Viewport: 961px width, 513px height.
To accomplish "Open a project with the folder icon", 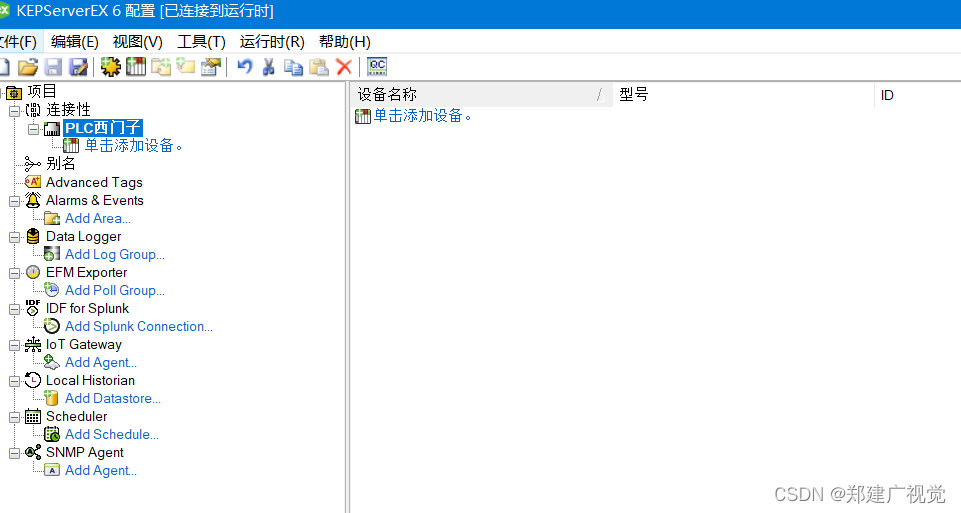I will click(x=28, y=67).
